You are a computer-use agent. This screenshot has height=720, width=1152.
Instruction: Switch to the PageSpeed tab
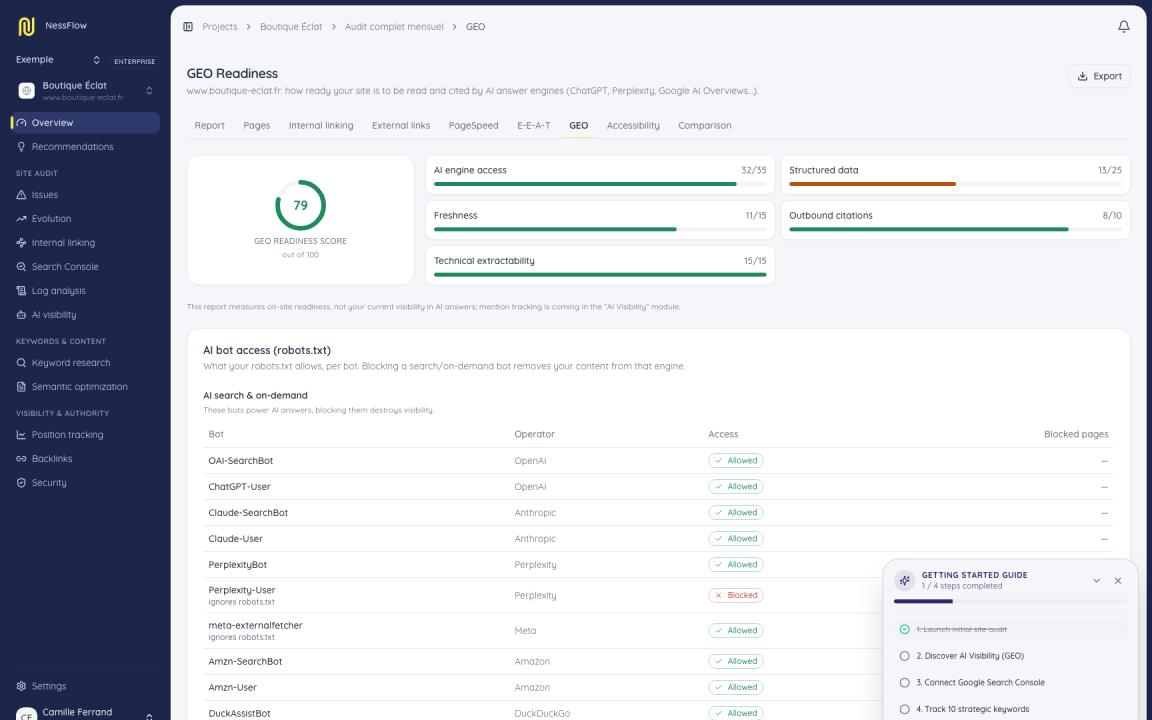[x=473, y=126]
